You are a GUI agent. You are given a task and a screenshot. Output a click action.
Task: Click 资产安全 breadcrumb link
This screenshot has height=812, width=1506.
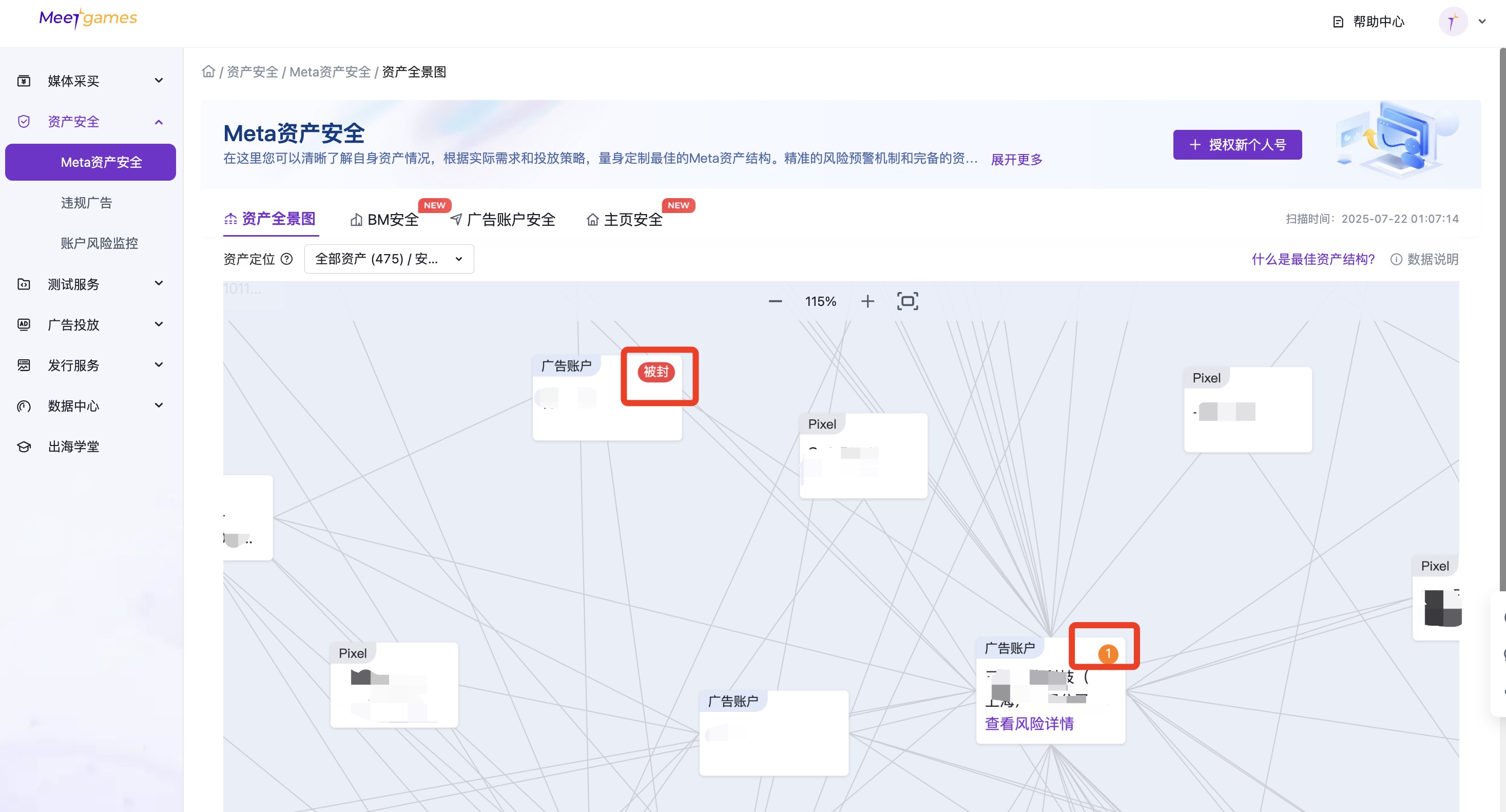[x=252, y=72]
